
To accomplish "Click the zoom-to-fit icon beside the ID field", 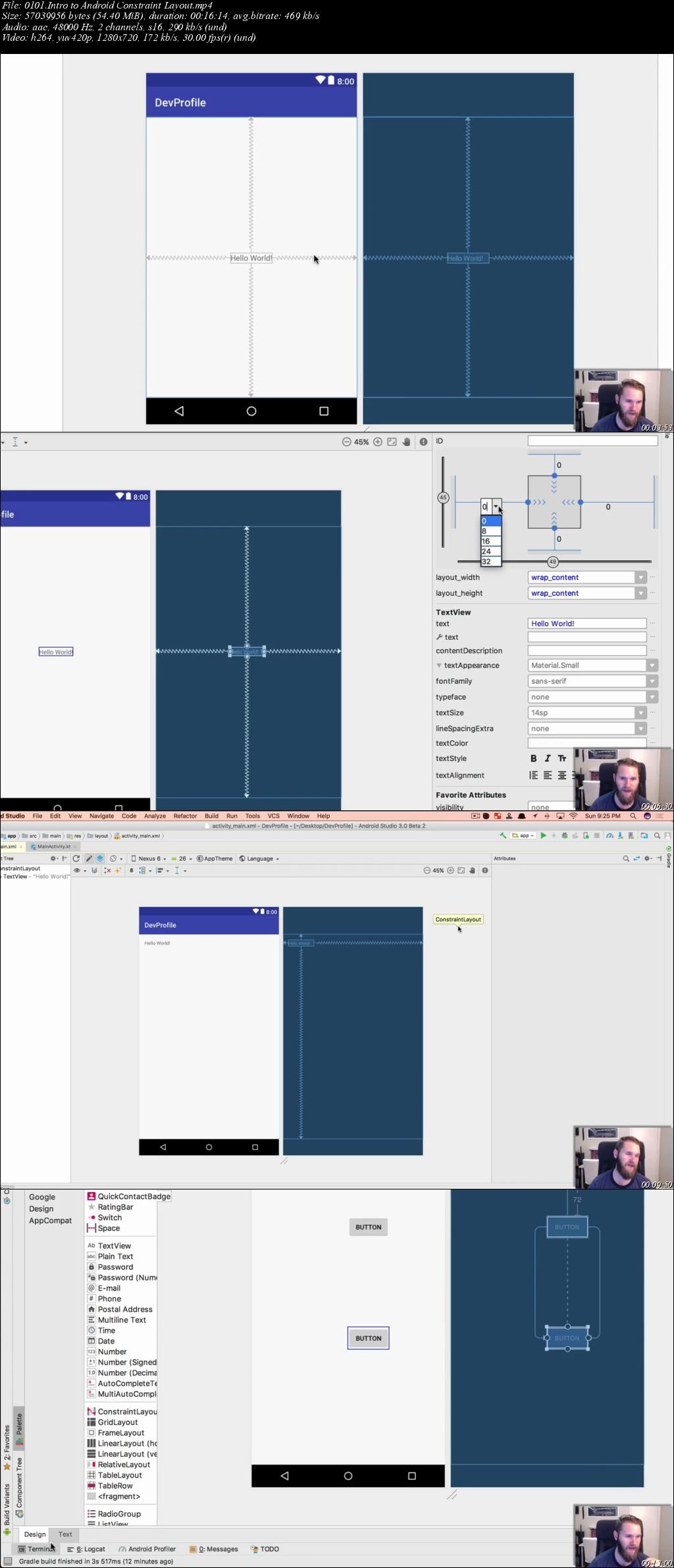I will tap(392, 442).
